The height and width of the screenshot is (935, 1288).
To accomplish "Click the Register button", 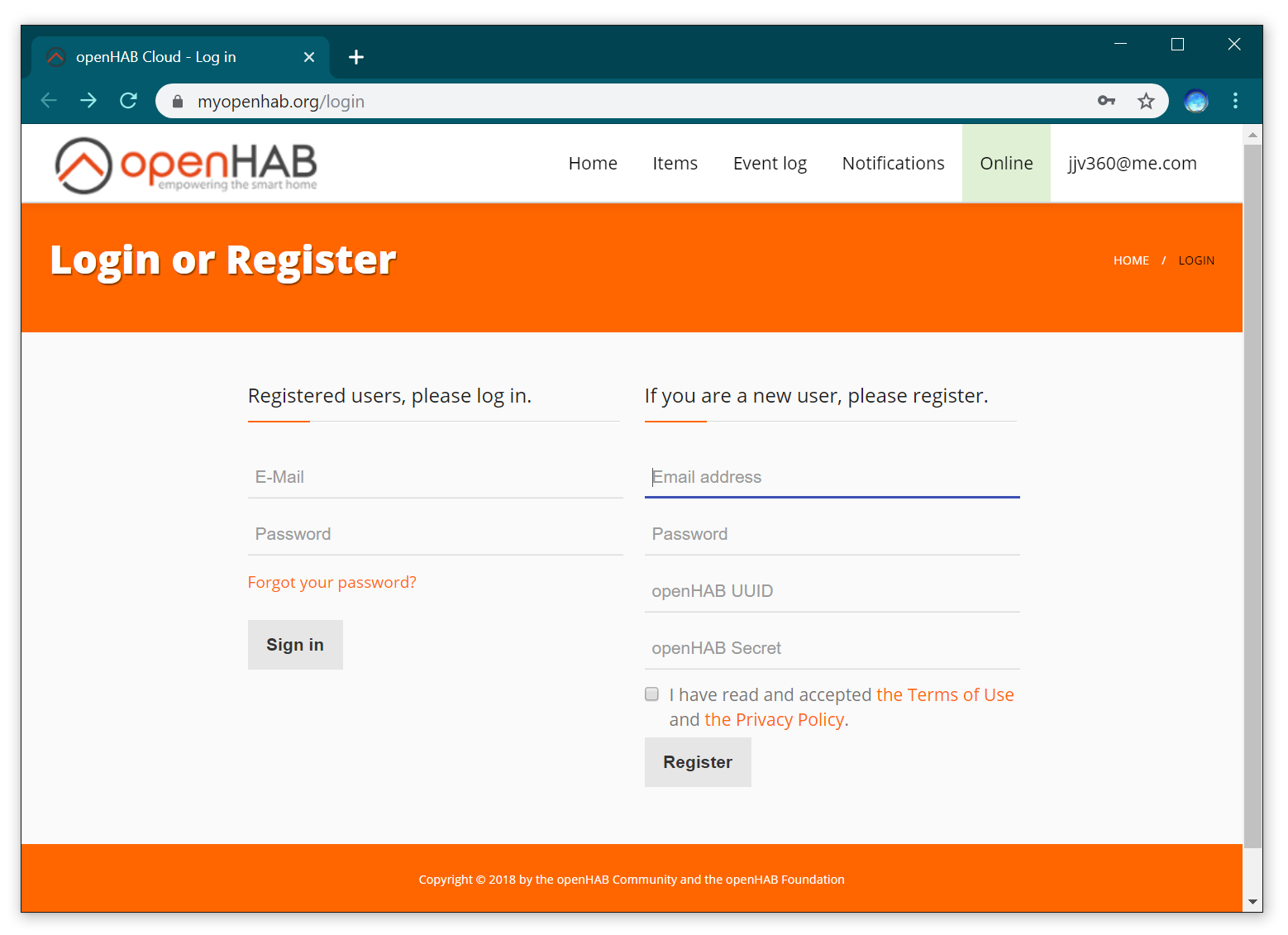I will 698,762.
